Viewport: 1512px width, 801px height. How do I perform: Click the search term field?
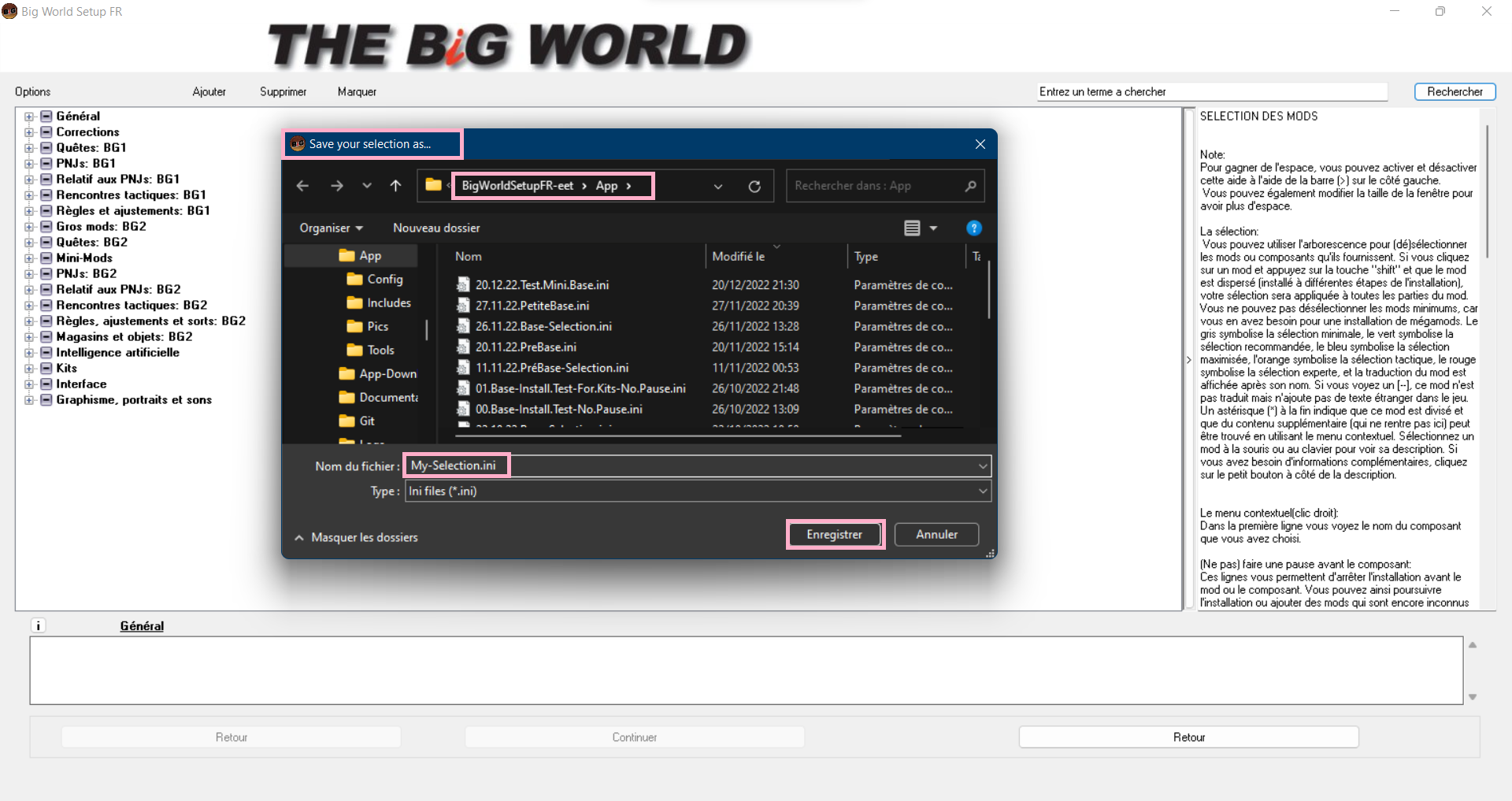tap(1212, 92)
